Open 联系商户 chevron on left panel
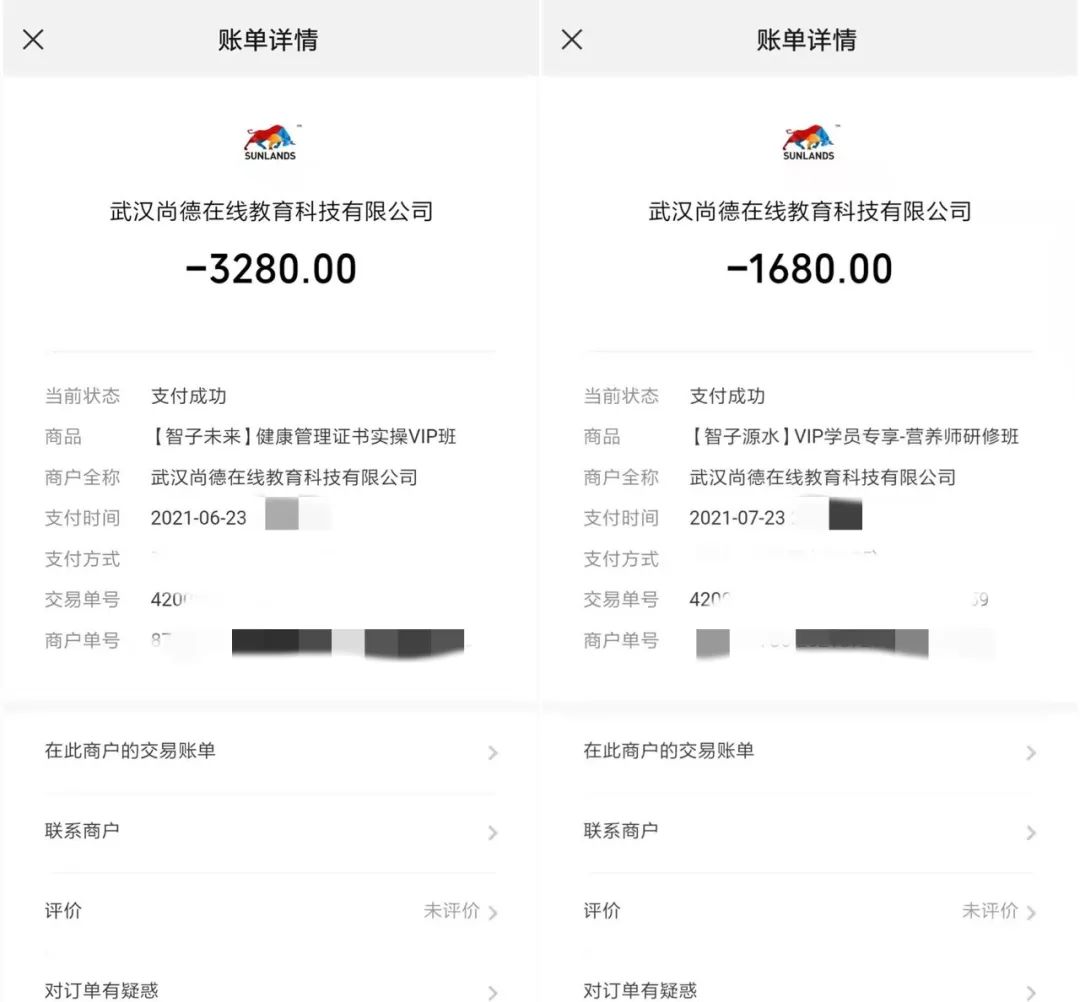The height and width of the screenshot is (1002, 1080). tap(492, 833)
